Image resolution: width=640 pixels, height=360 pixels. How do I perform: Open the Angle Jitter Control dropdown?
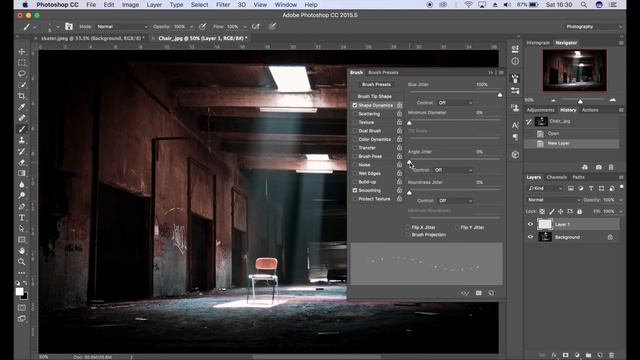point(453,170)
